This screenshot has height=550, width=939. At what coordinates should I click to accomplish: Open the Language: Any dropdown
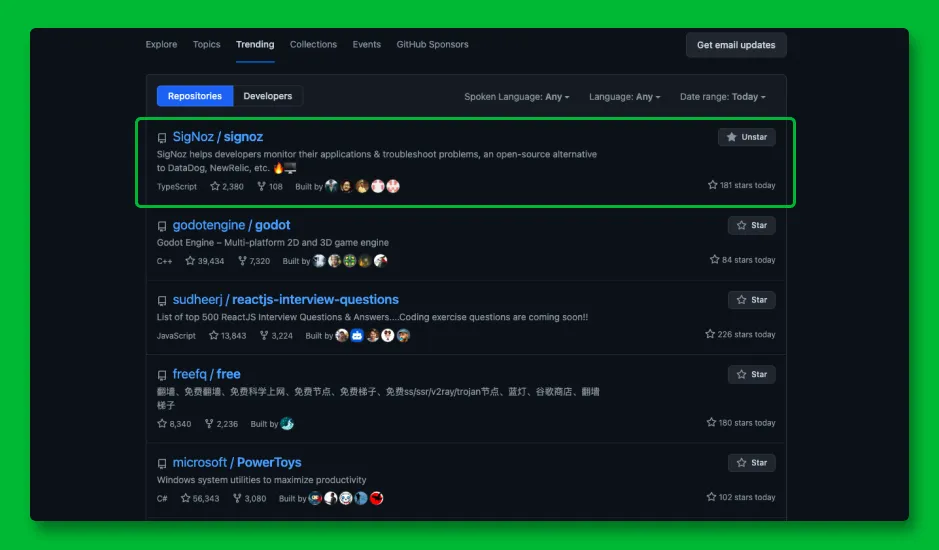[x=625, y=96]
